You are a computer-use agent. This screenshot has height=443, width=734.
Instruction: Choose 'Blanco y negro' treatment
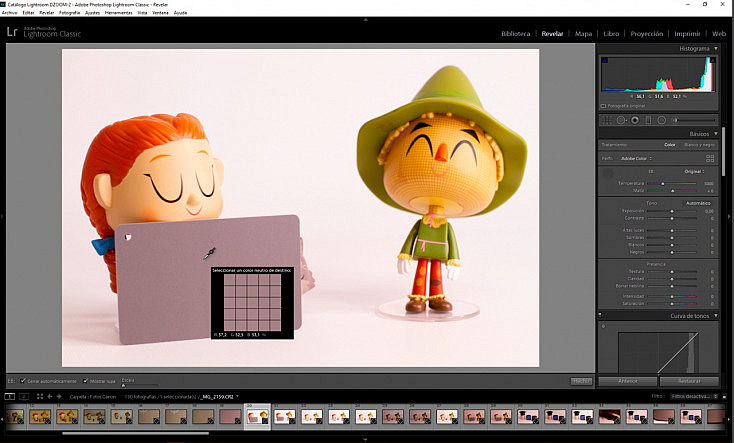pos(700,145)
